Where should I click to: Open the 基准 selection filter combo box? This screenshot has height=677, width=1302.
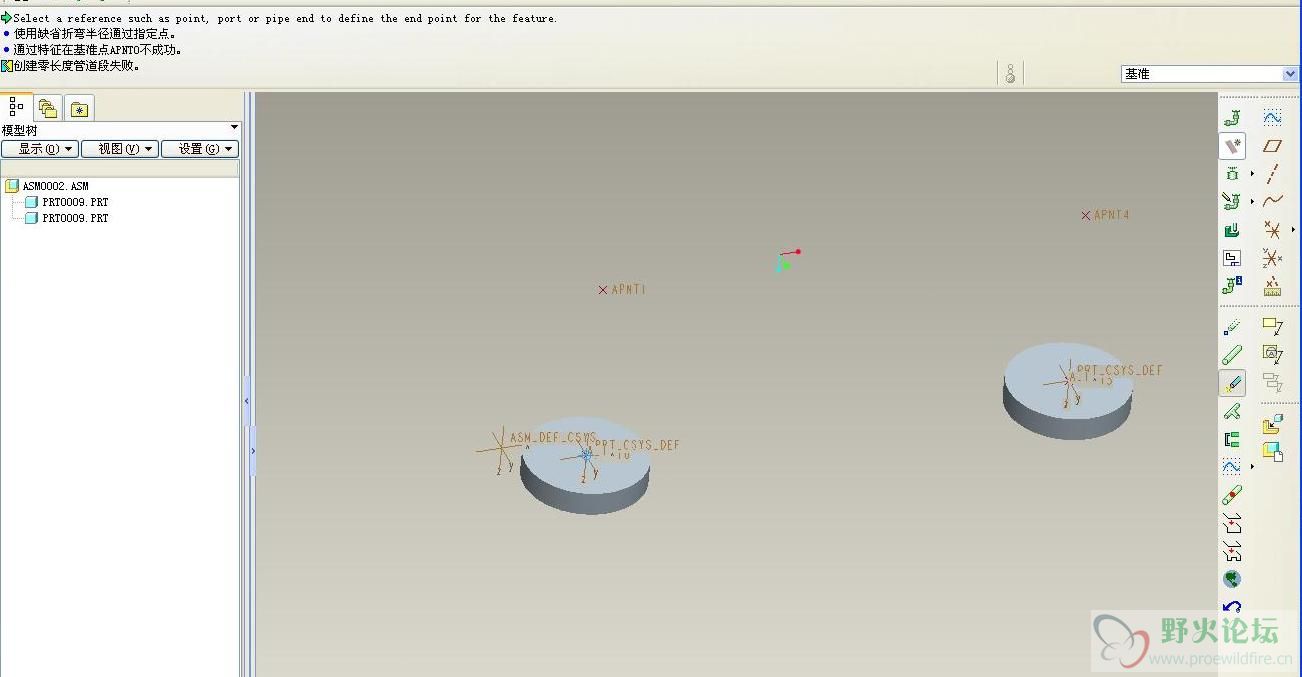click(1209, 74)
